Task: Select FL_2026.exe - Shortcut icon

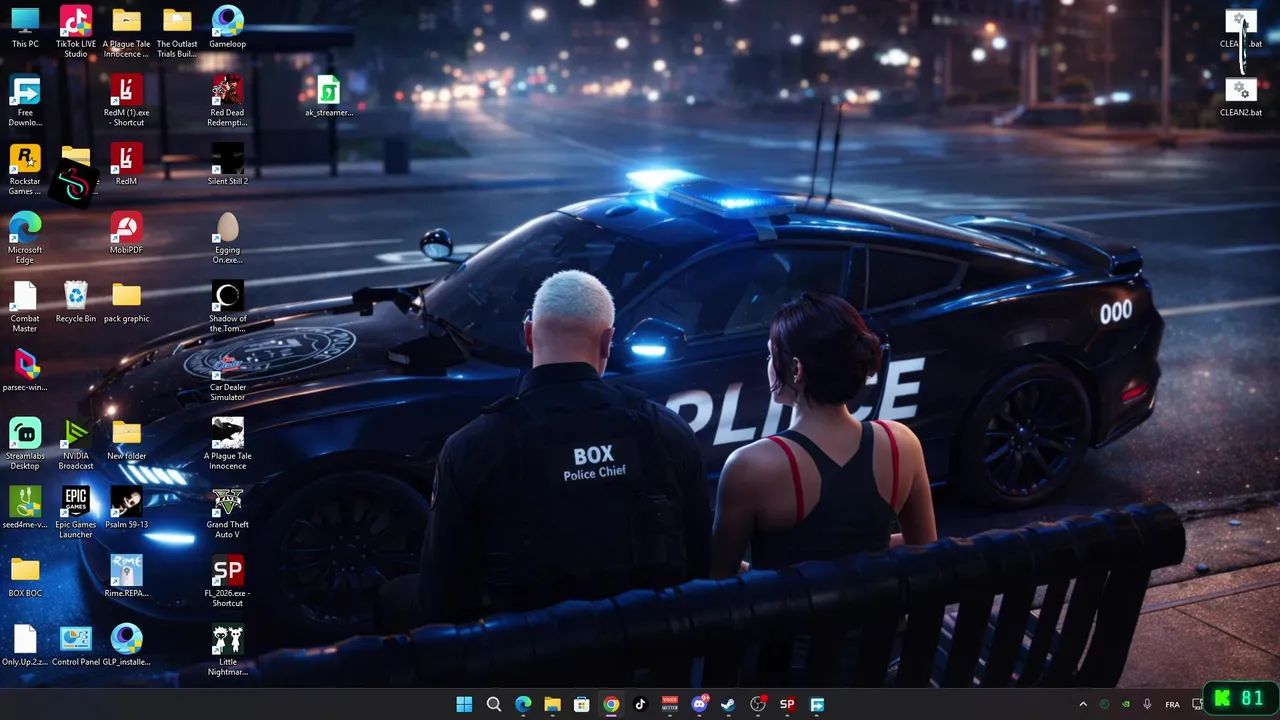Action: tap(227, 582)
